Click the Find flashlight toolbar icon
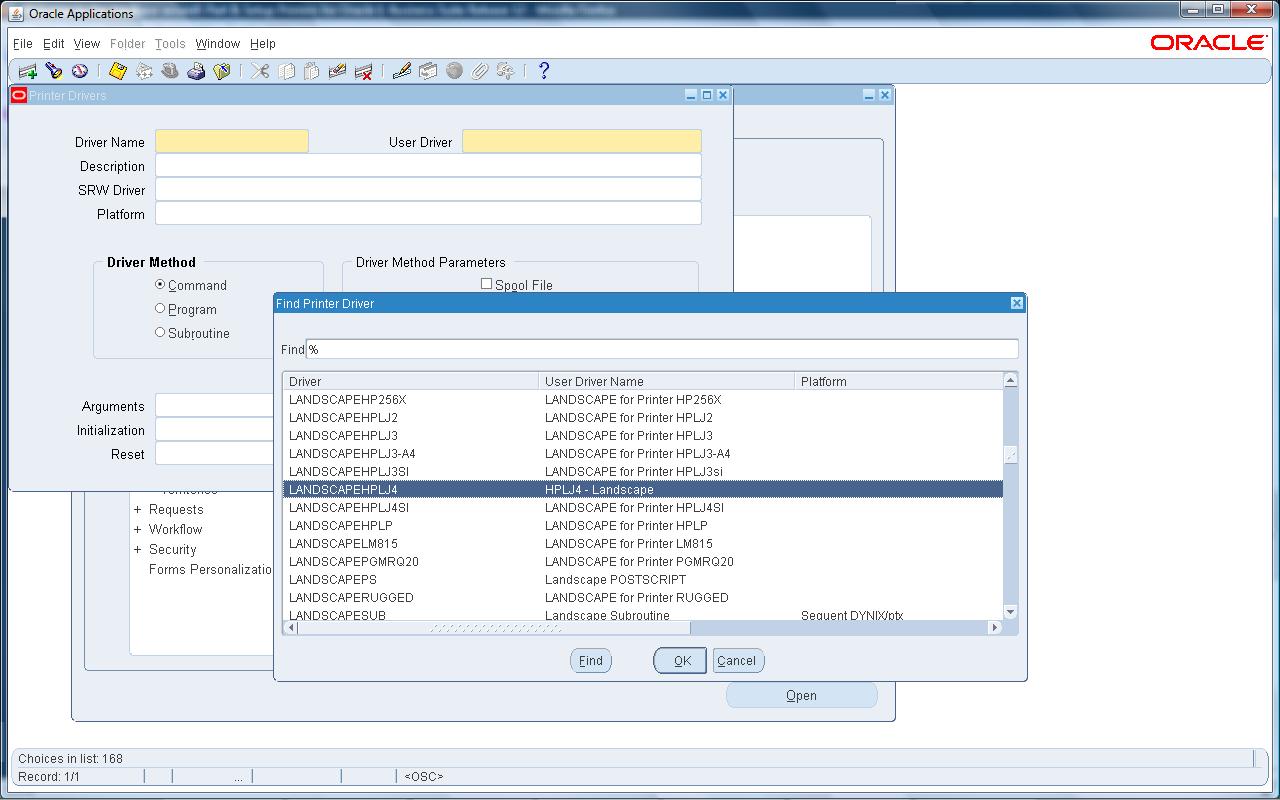Screen dimensions: 1280x800 point(54,71)
